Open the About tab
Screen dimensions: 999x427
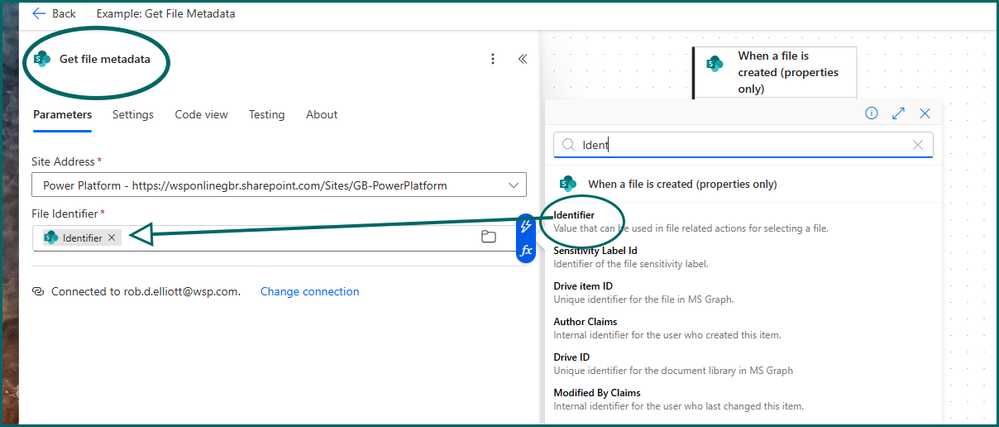pos(322,115)
